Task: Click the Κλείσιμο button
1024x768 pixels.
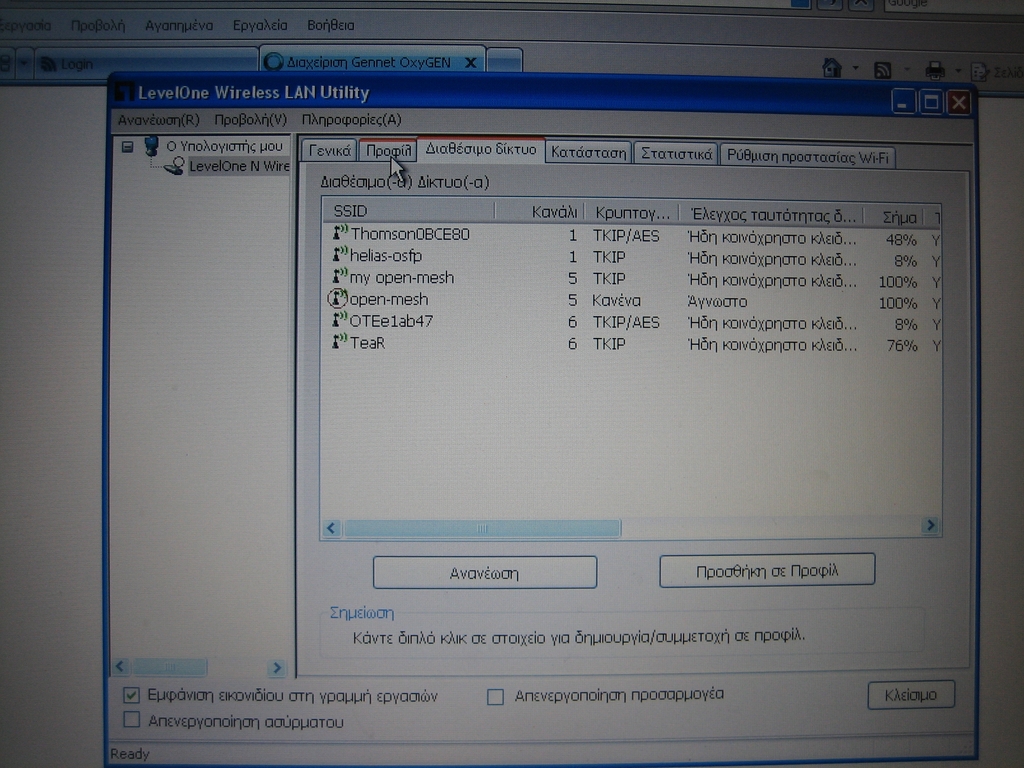Action: tap(911, 695)
